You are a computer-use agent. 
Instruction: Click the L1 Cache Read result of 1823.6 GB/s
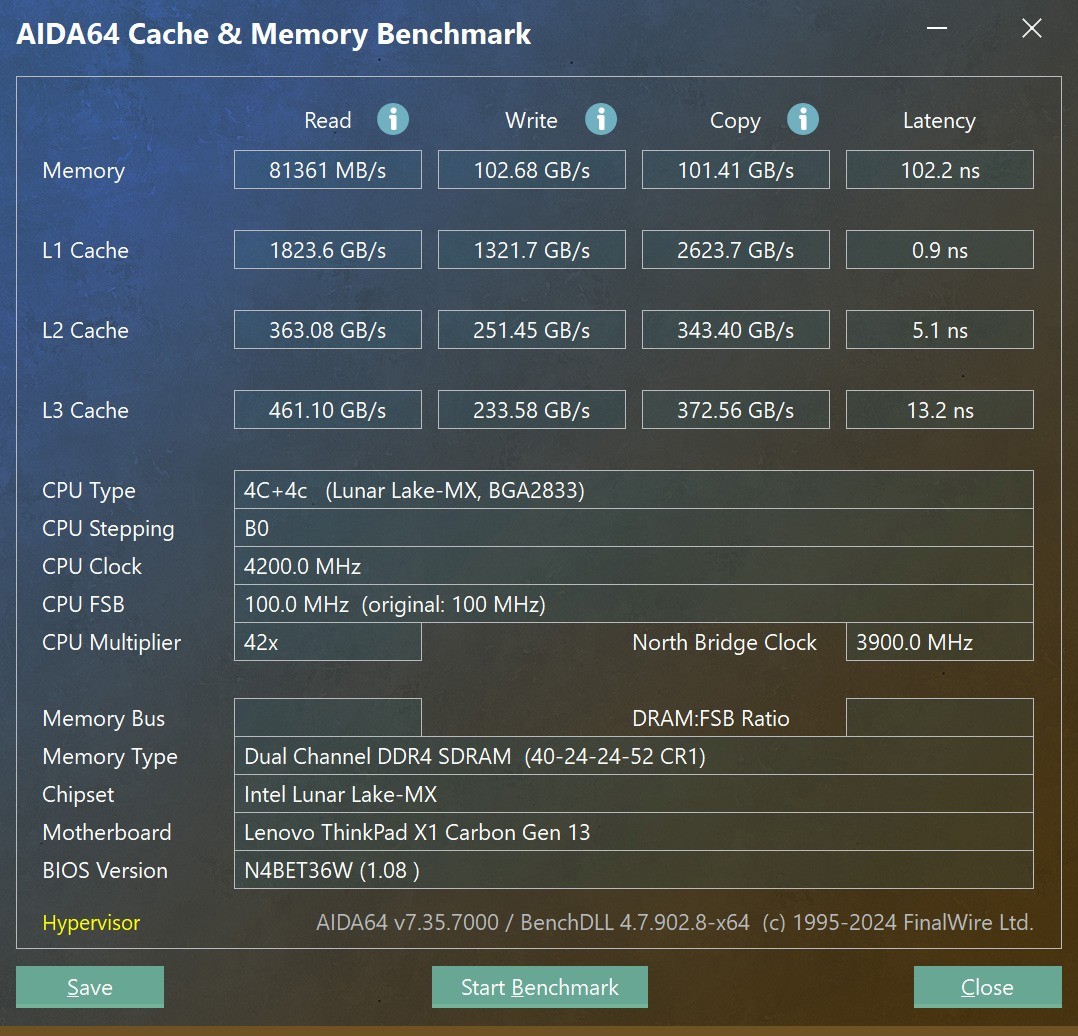click(327, 249)
